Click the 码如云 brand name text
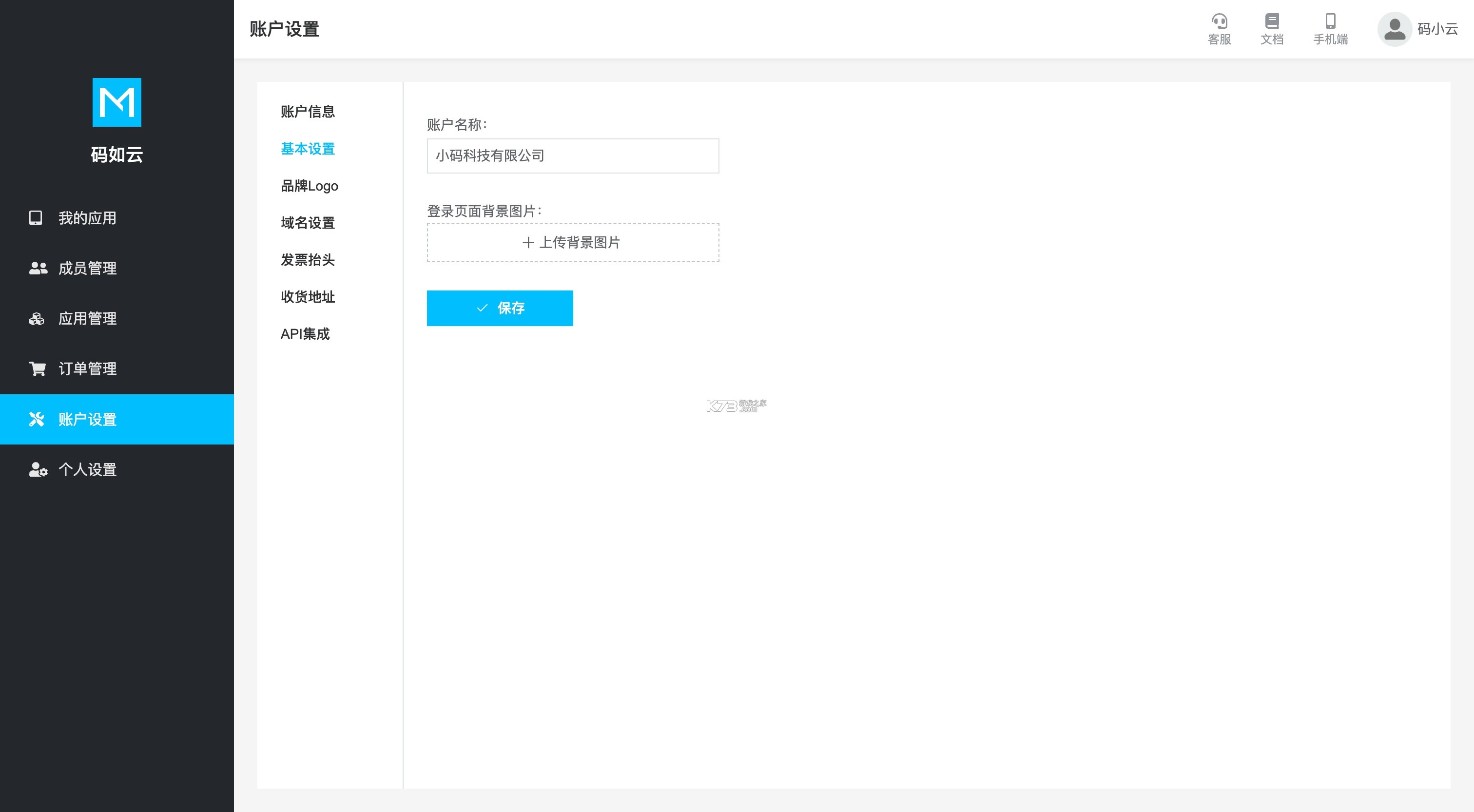Screen dimensions: 1474x812 [116, 155]
